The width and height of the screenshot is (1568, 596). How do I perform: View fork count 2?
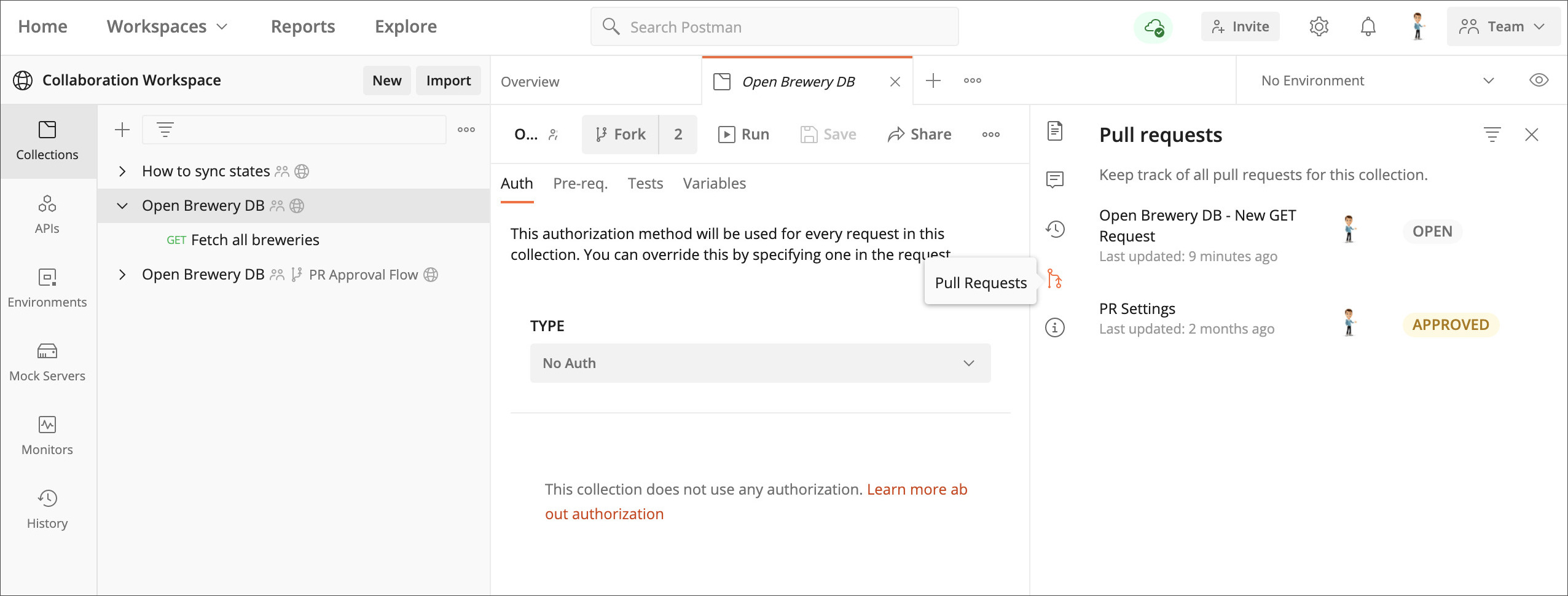point(678,135)
